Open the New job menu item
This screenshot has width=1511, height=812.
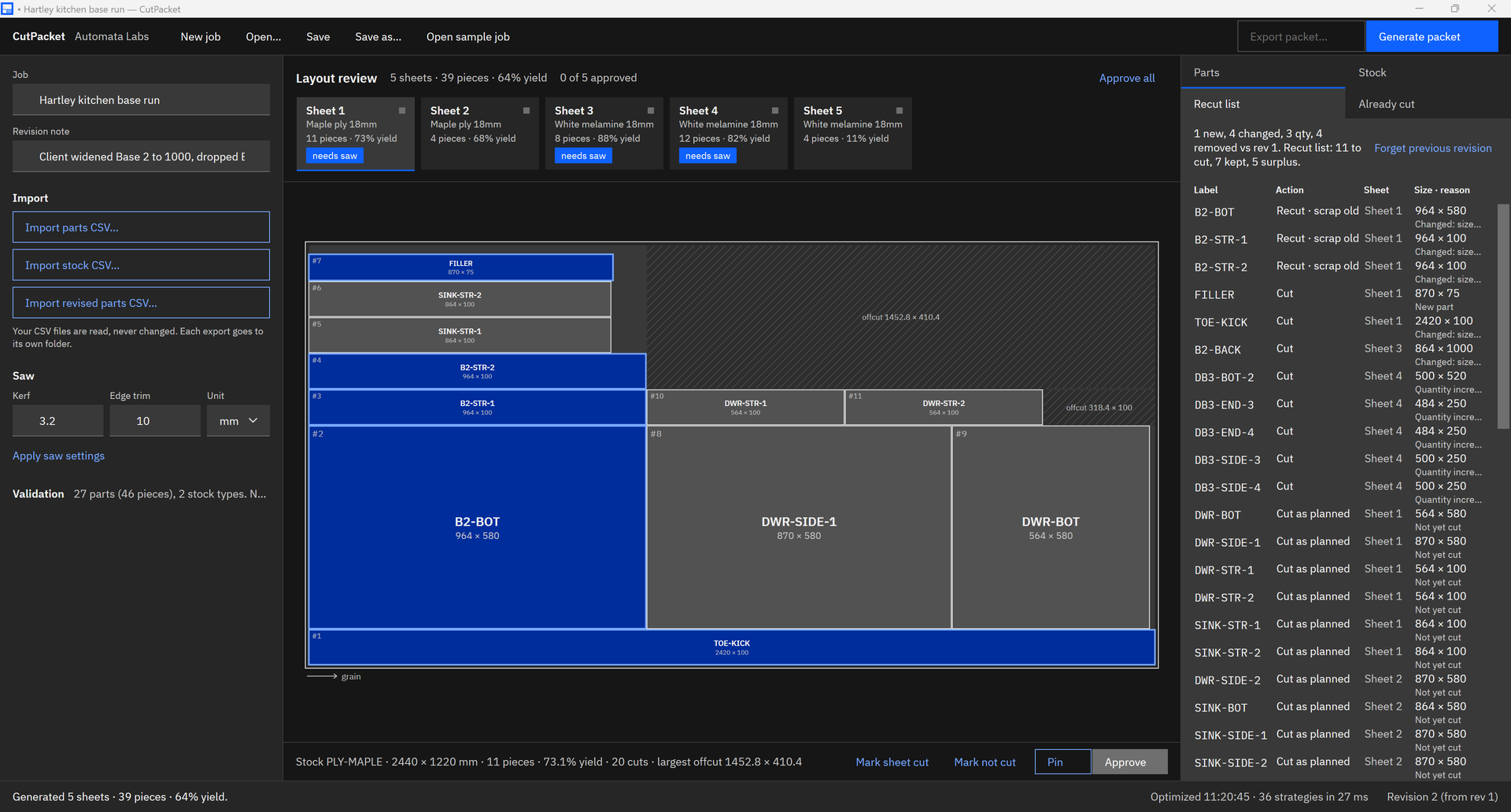pyautogui.click(x=201, y=37)
